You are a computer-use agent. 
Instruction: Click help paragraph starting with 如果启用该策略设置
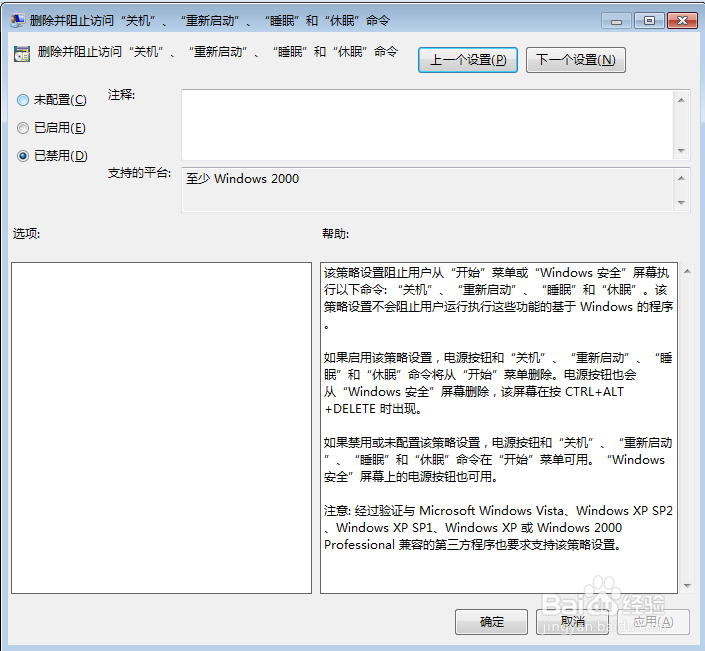point(498,383)
